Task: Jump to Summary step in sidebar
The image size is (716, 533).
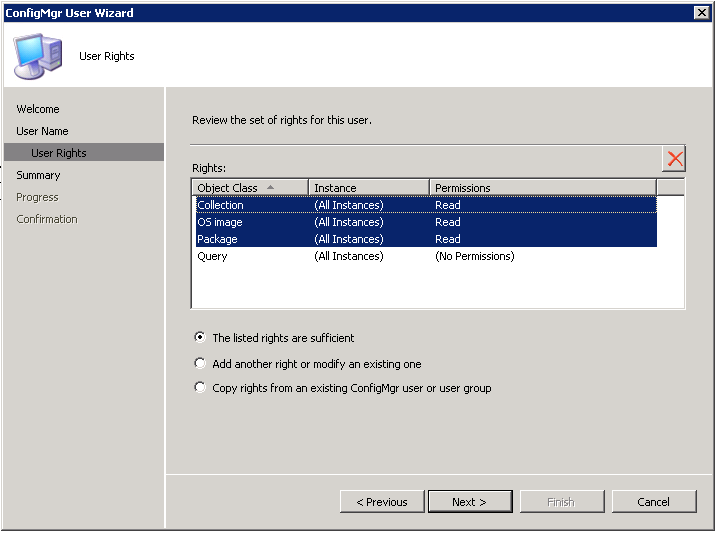Action: tap(38, 175)
